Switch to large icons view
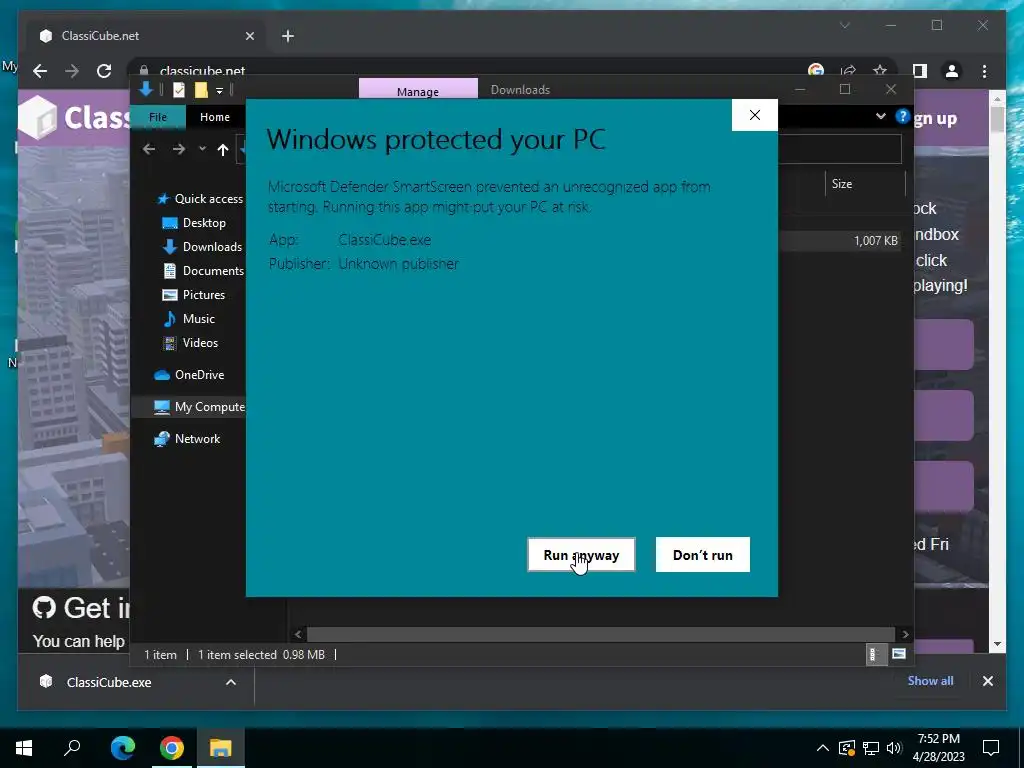 pos(899,654)
